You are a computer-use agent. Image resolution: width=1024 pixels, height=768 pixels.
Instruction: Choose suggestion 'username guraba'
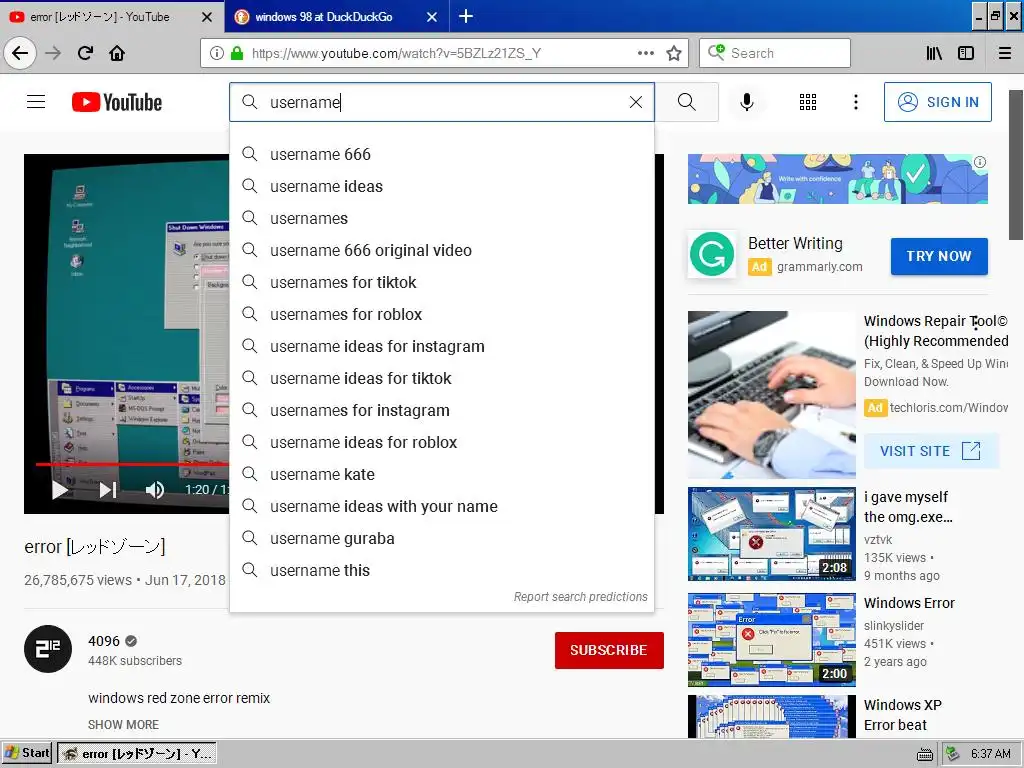pyautogui.click(x=441, y=538)
